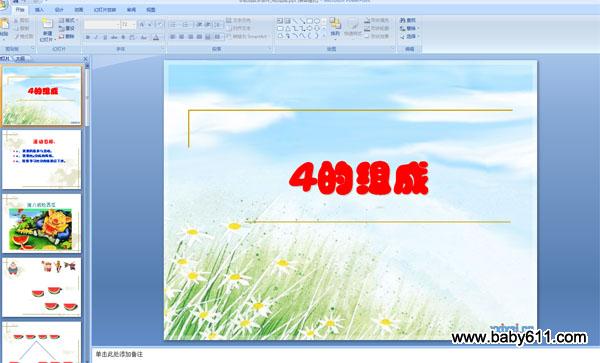Open the slide Layout dropdown
600x363 pixels.
pos(68,20)
